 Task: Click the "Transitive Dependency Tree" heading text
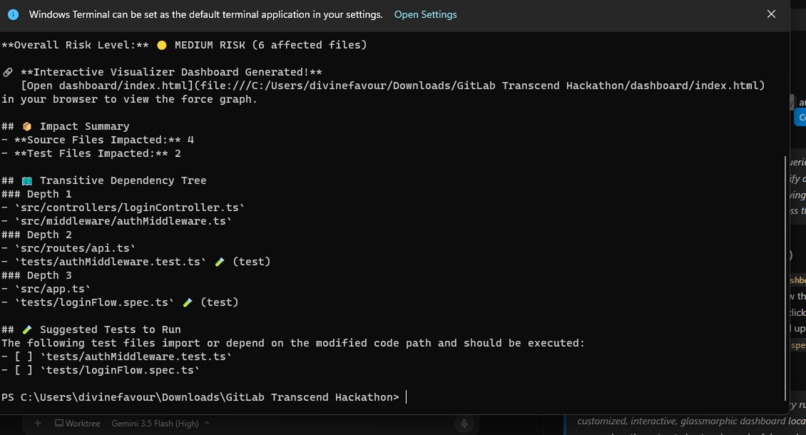123,180
